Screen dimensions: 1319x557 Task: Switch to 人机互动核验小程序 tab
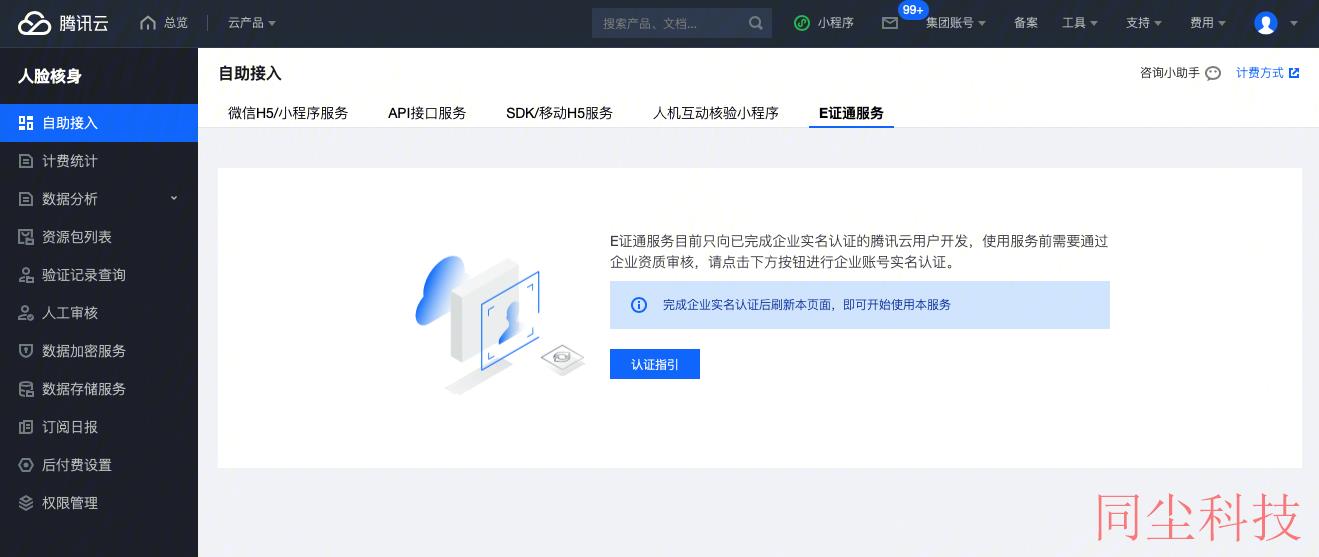(716, 113)
